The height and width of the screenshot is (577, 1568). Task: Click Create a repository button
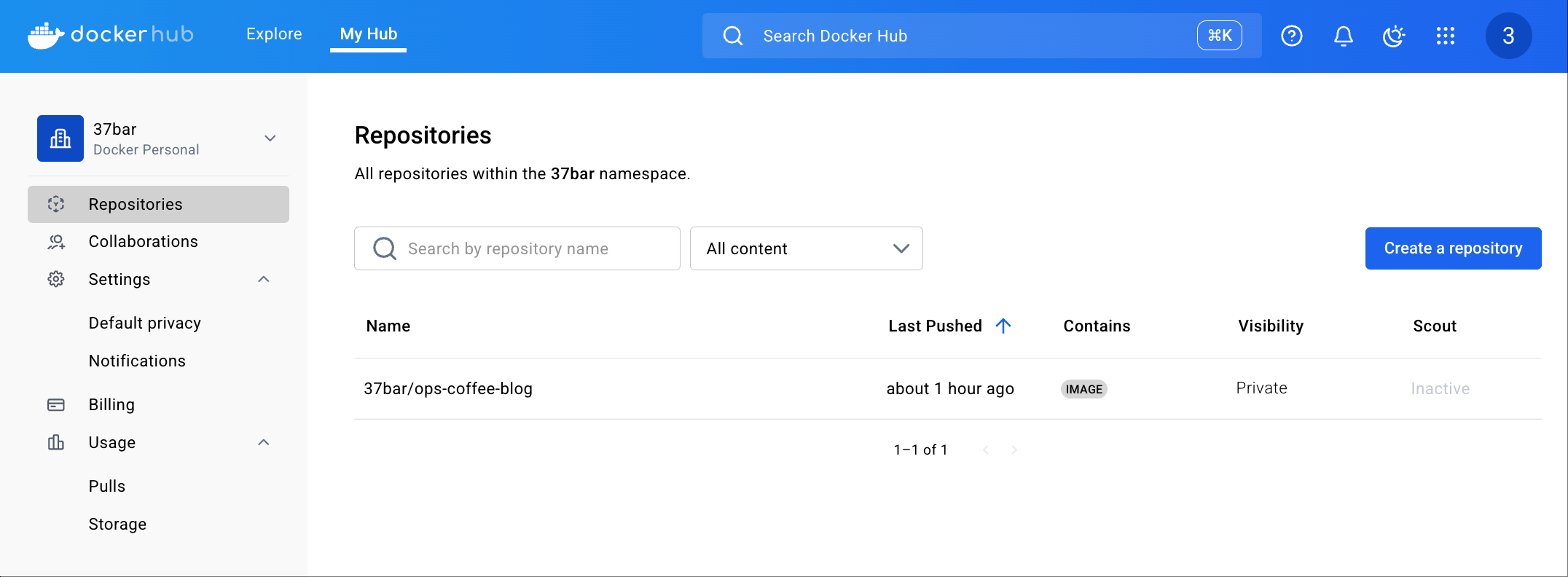(x=1453, y=248)
